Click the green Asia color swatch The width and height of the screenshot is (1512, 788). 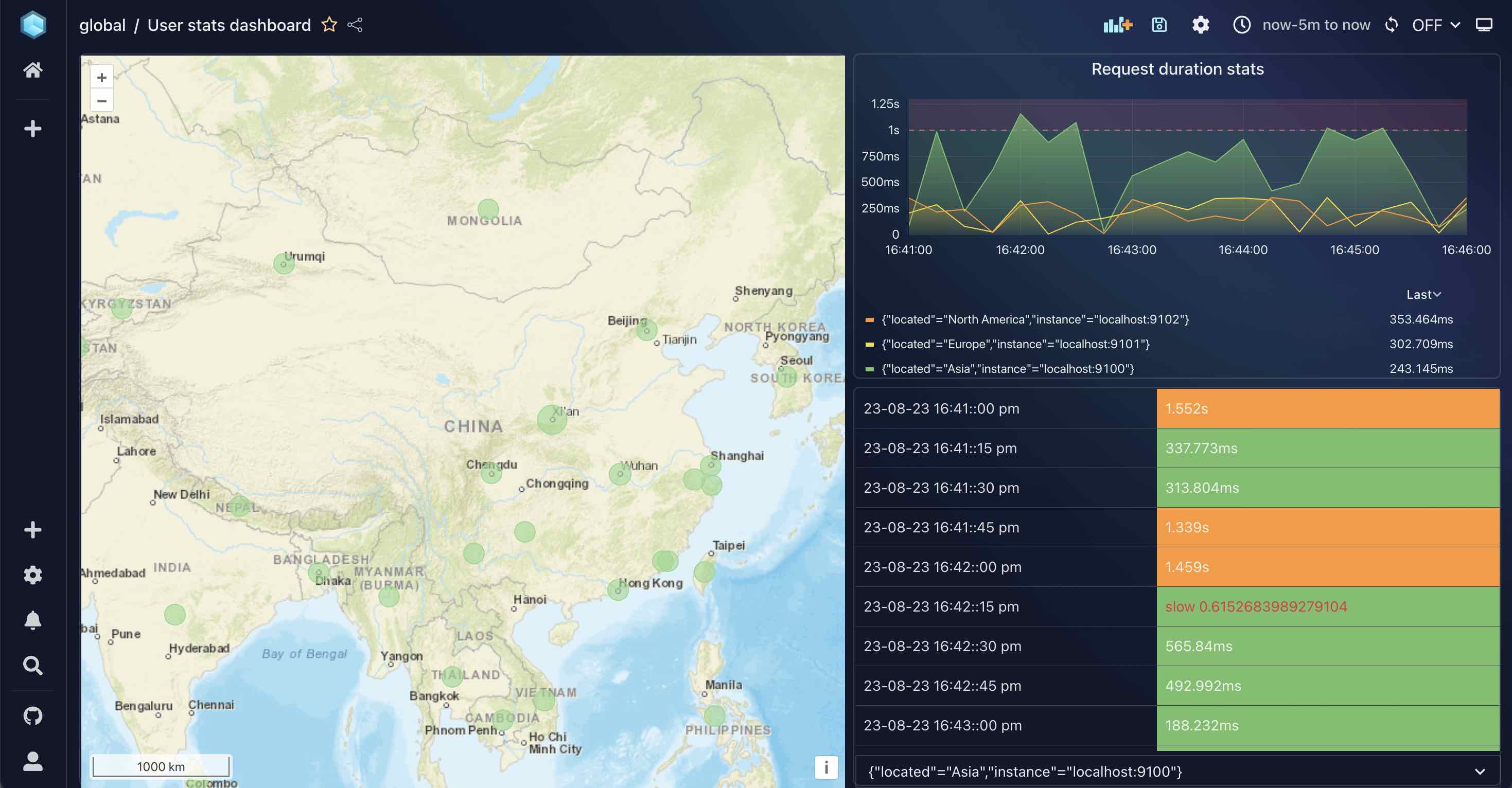pyautogui.click(x=869, y=369)
